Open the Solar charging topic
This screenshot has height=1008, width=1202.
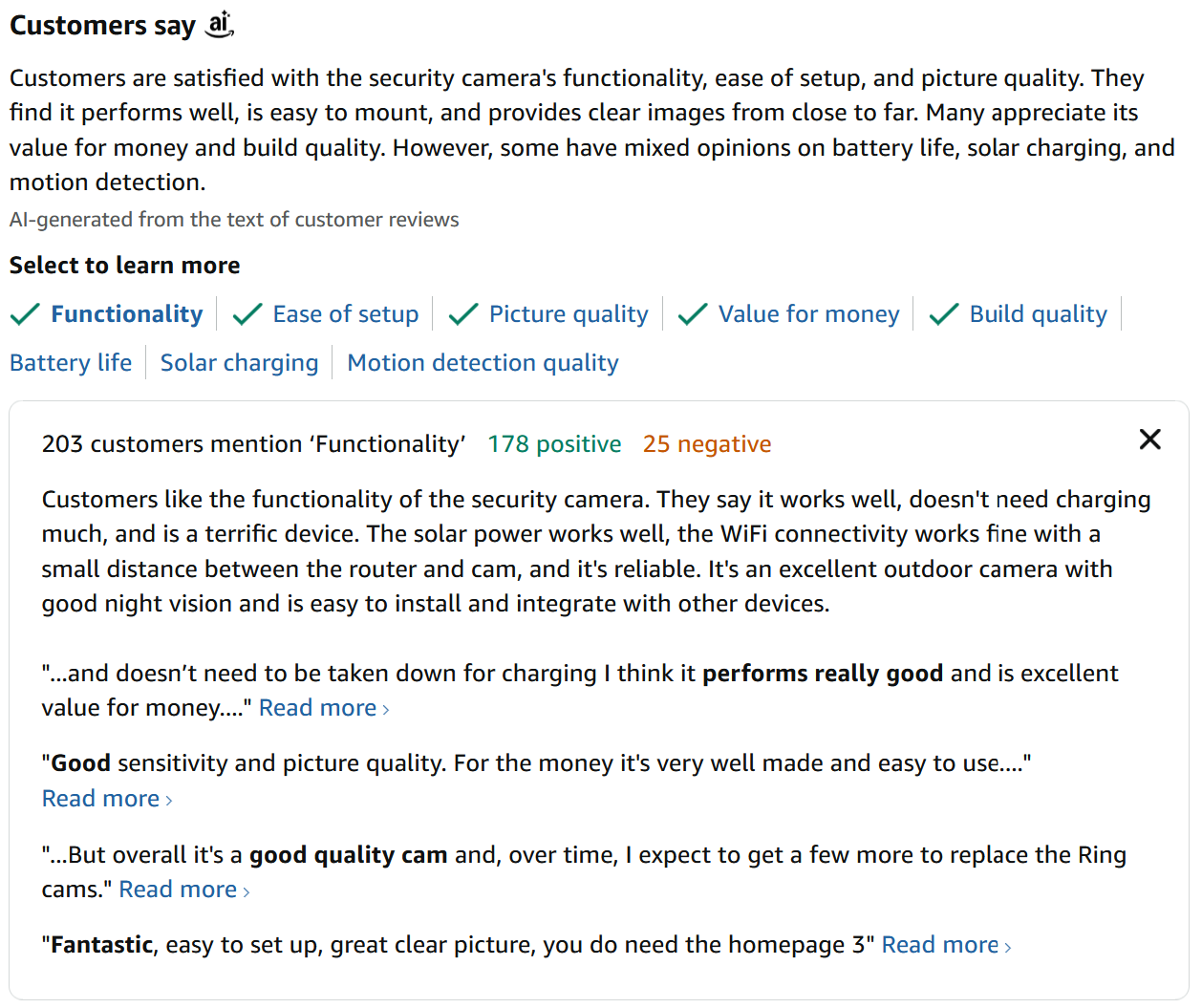[x=239, y=363]
